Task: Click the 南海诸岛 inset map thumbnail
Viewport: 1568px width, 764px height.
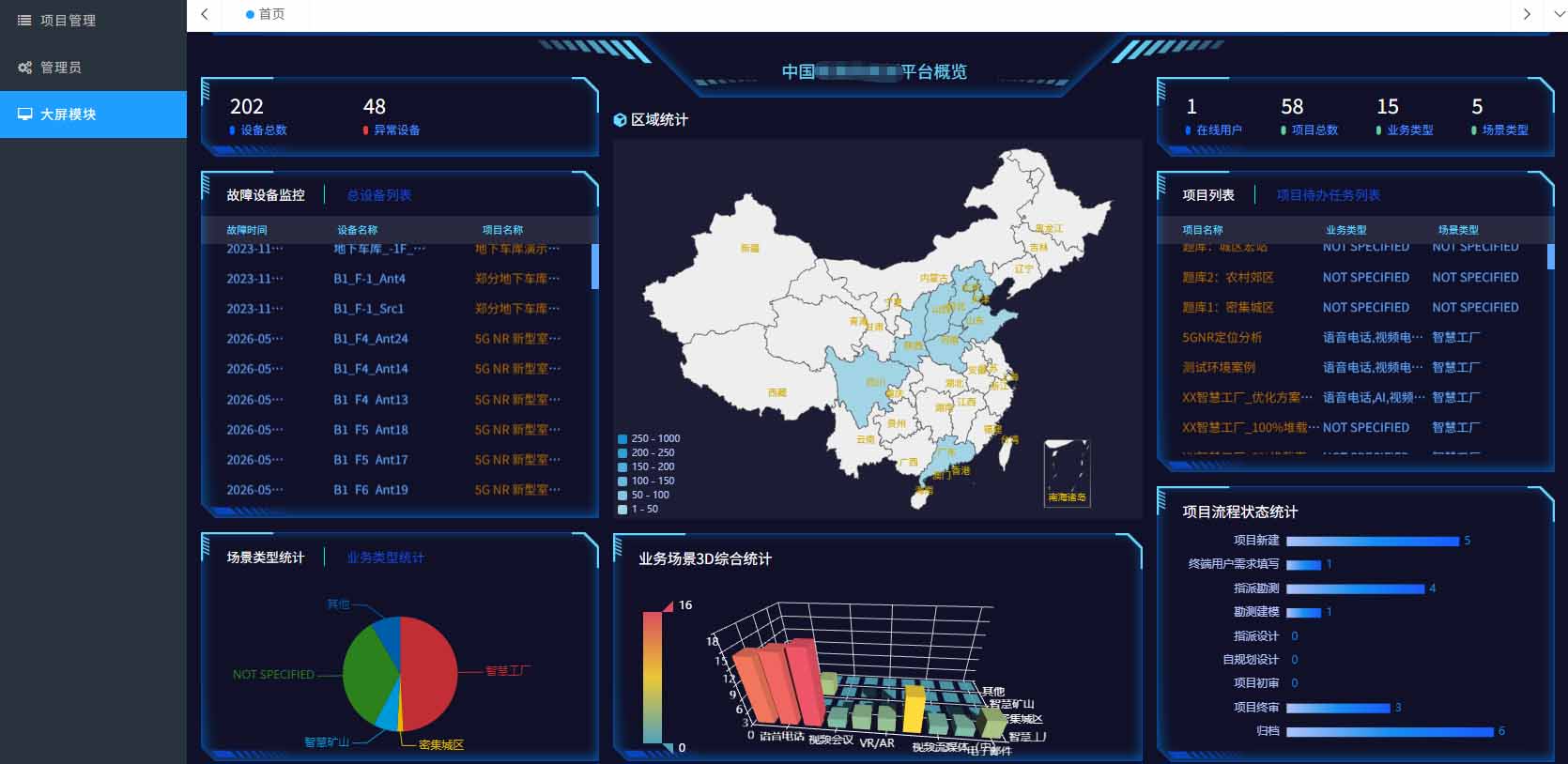Action: [1067, 473]
